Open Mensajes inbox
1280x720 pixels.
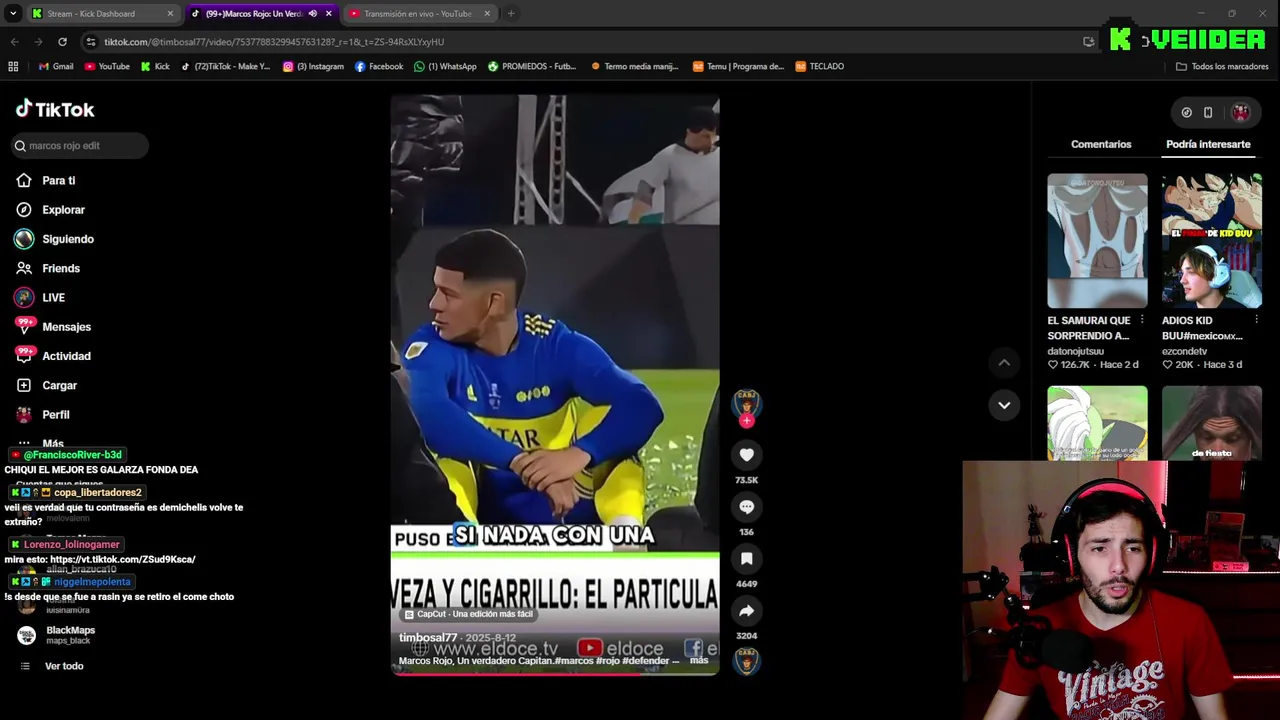tap(66, 327)
